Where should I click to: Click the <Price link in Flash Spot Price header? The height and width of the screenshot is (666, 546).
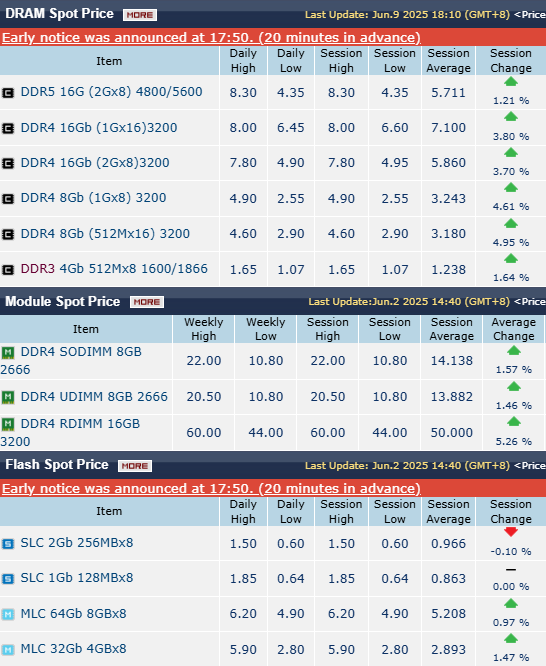(x=530, y=466)
